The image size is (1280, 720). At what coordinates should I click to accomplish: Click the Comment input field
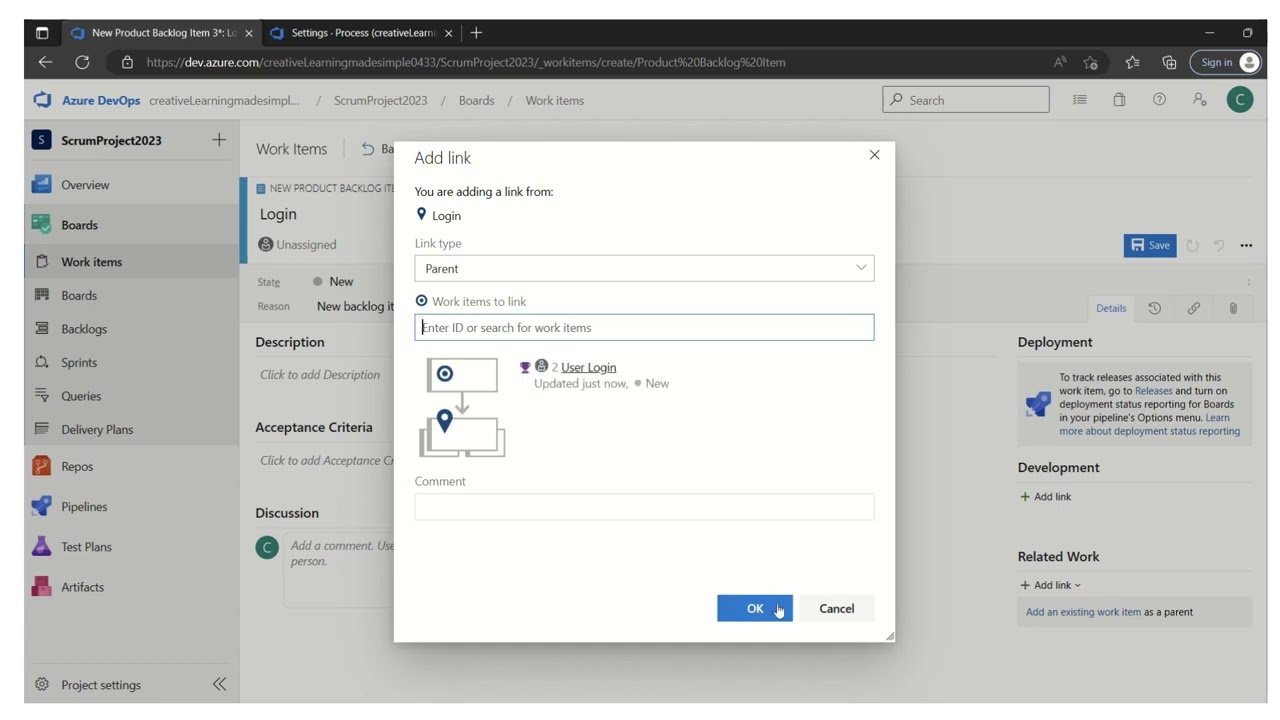click(x=644, y=506)
